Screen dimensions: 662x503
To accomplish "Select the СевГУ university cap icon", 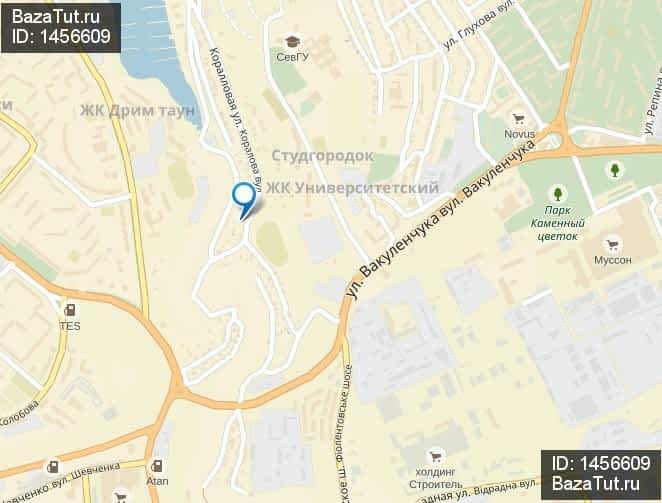I will click(292, 41).
